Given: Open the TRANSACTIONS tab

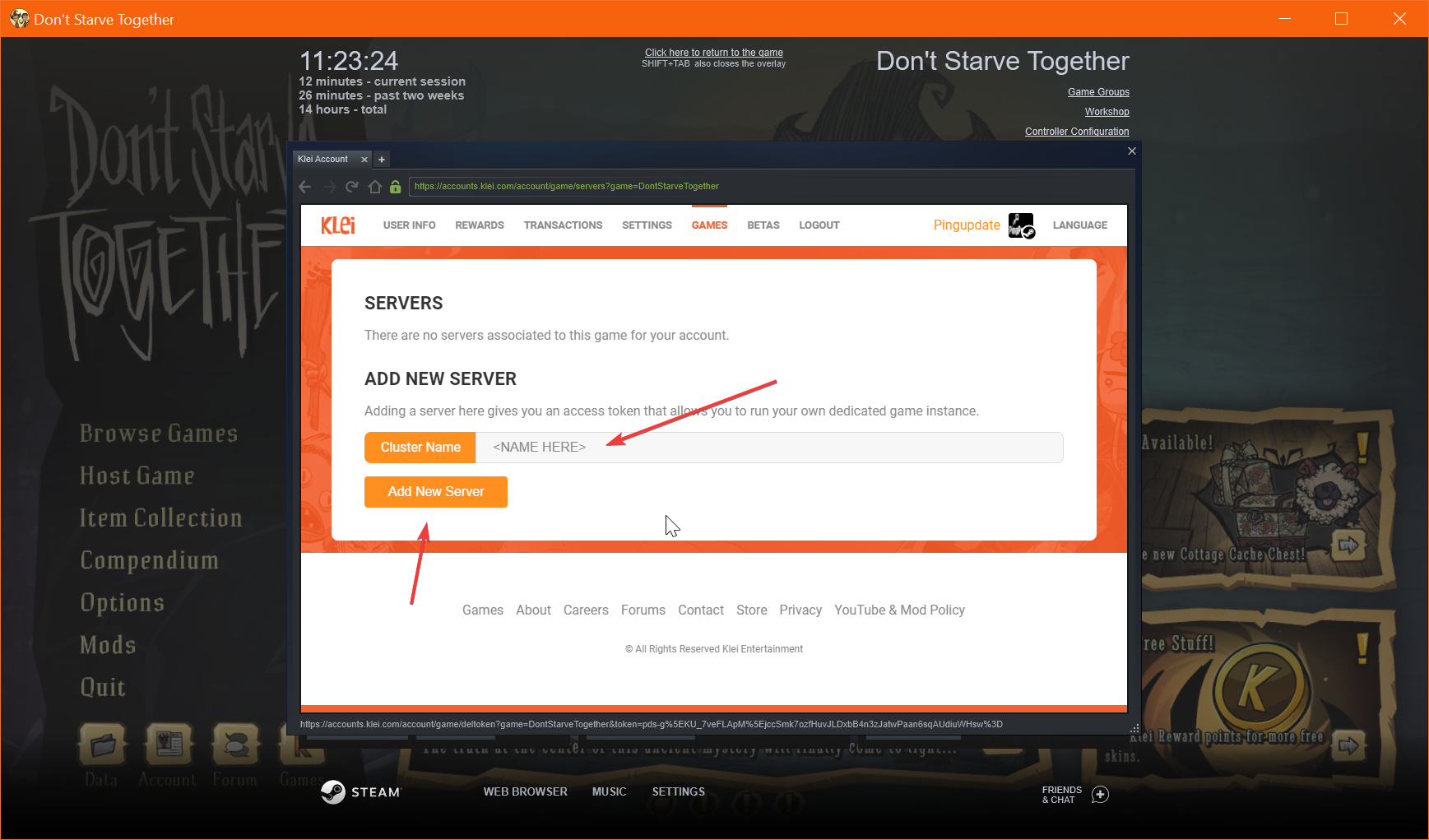Looking at the screenshot, I should [x=563, y=225].
